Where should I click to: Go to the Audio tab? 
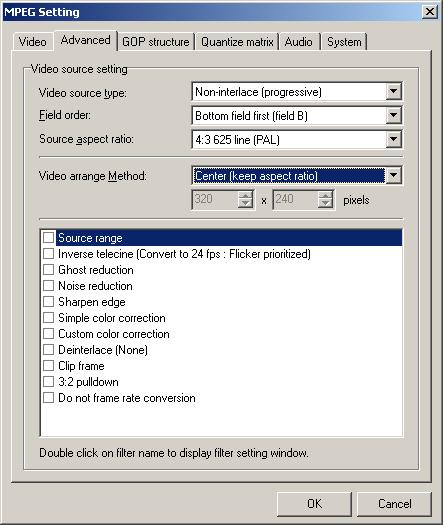(299, 42)
